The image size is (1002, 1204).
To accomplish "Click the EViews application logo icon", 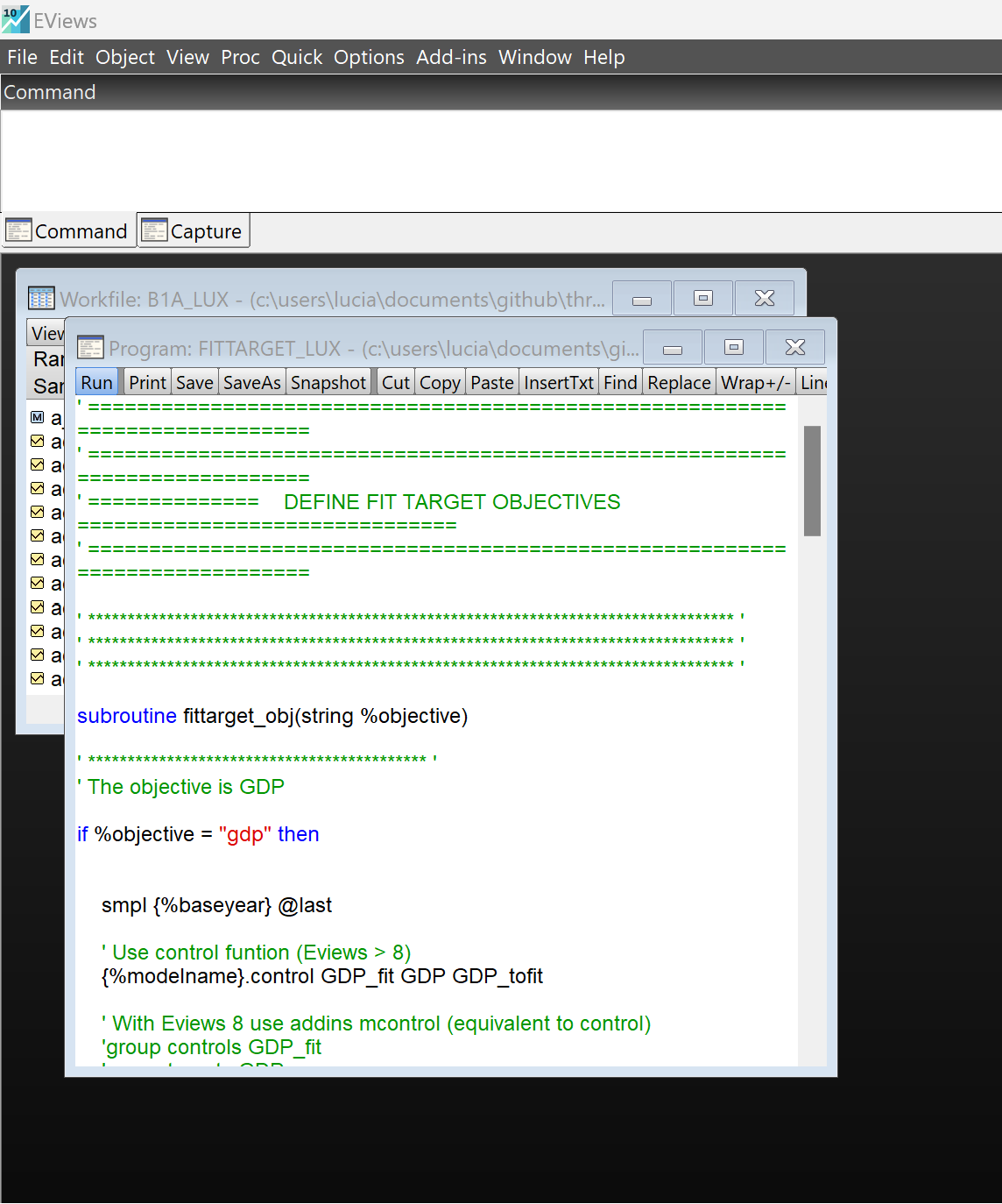I will click(x=15, y=19).
